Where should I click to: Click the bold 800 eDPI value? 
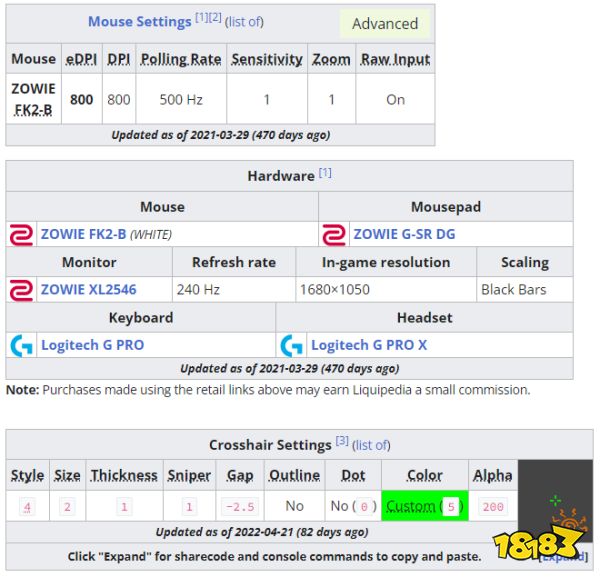coord(82,100)
